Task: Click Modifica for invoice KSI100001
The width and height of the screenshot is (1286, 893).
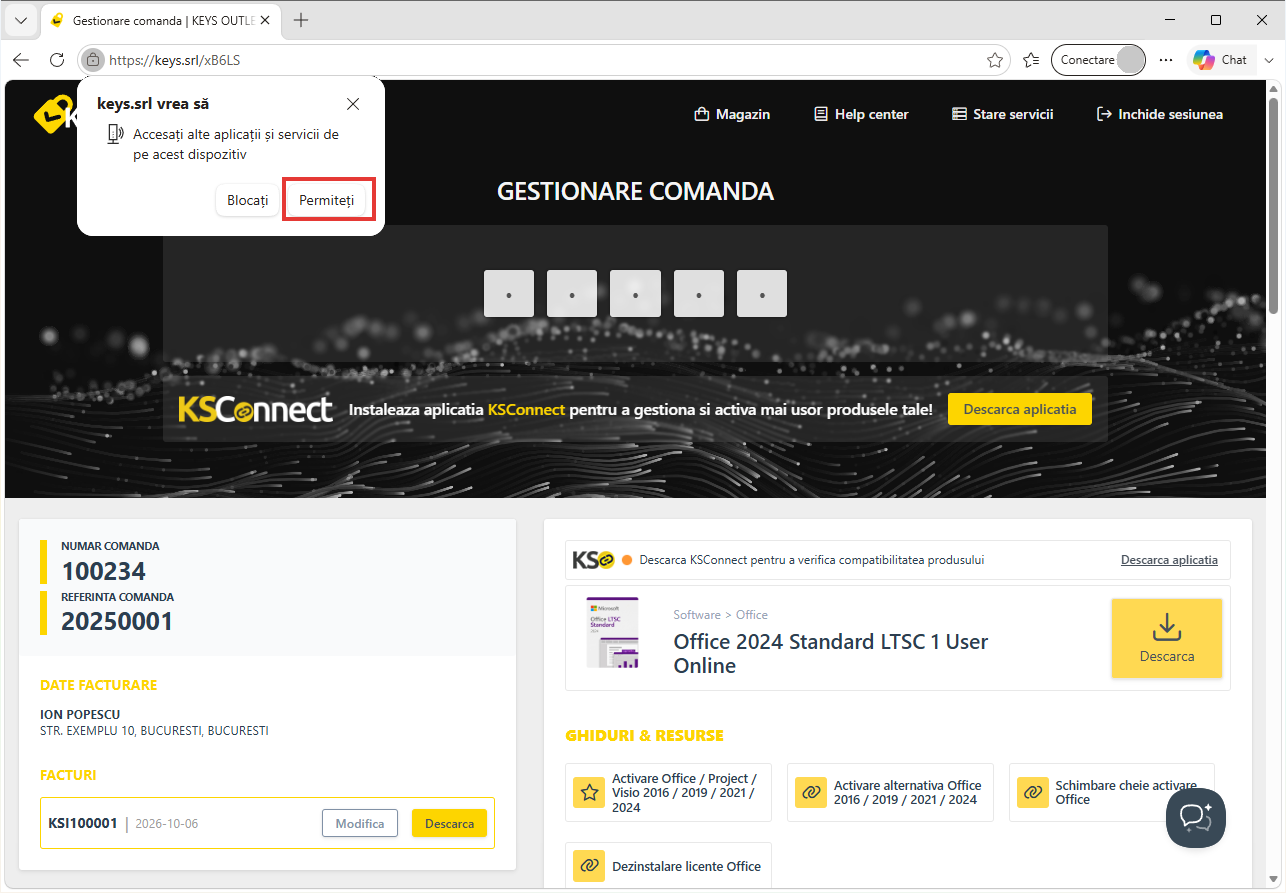Action: coord(360,823)
